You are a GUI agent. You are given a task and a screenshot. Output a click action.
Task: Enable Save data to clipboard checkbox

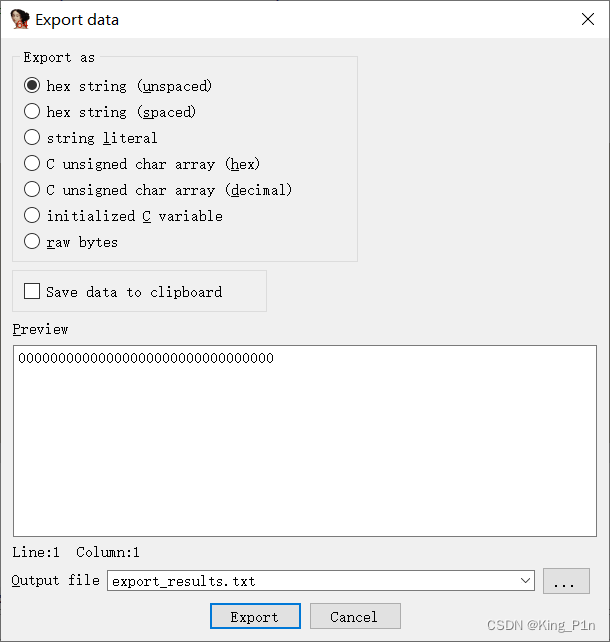(x=32, y=292)
